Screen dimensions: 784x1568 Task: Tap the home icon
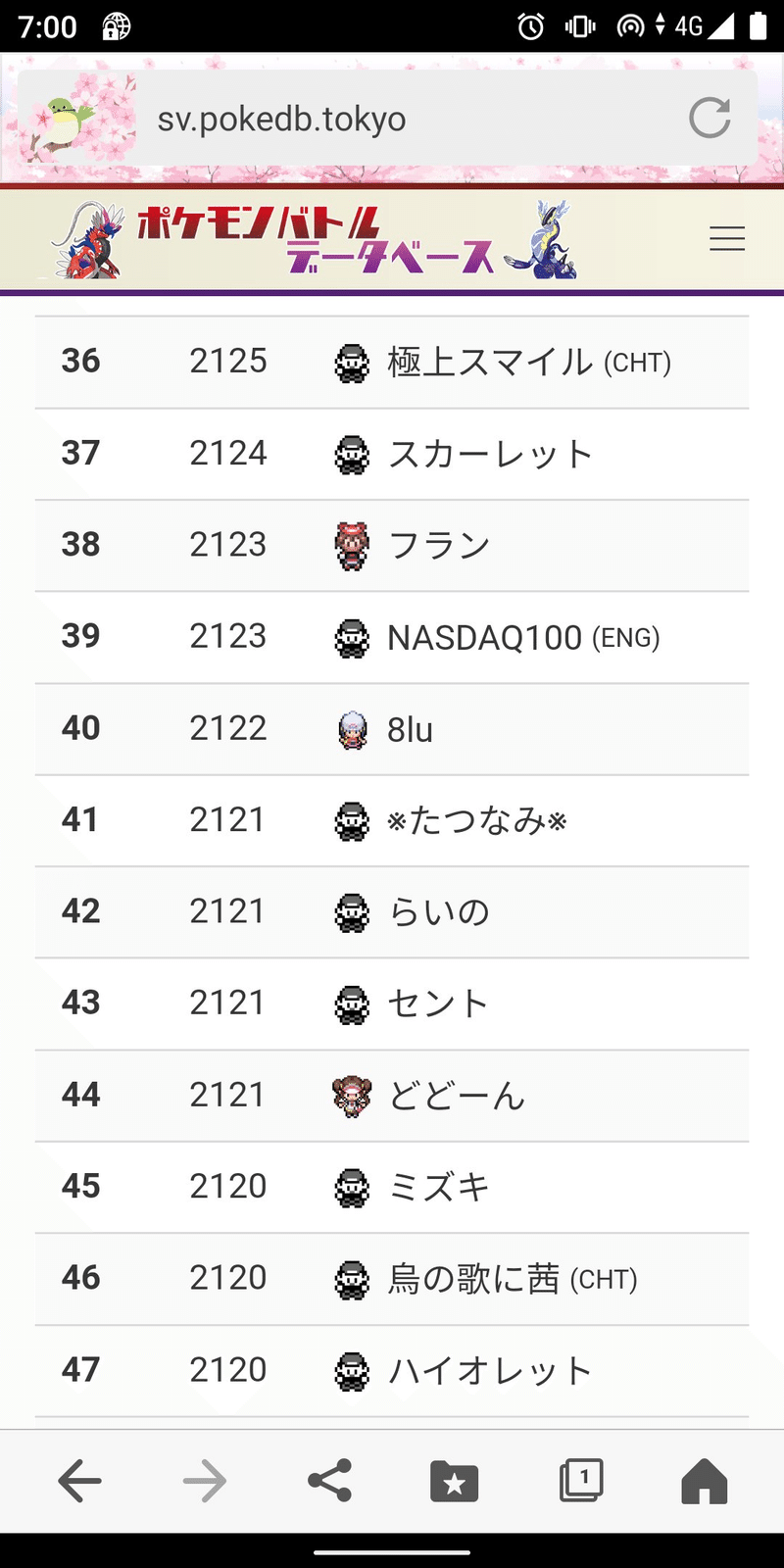(705, 1481)
